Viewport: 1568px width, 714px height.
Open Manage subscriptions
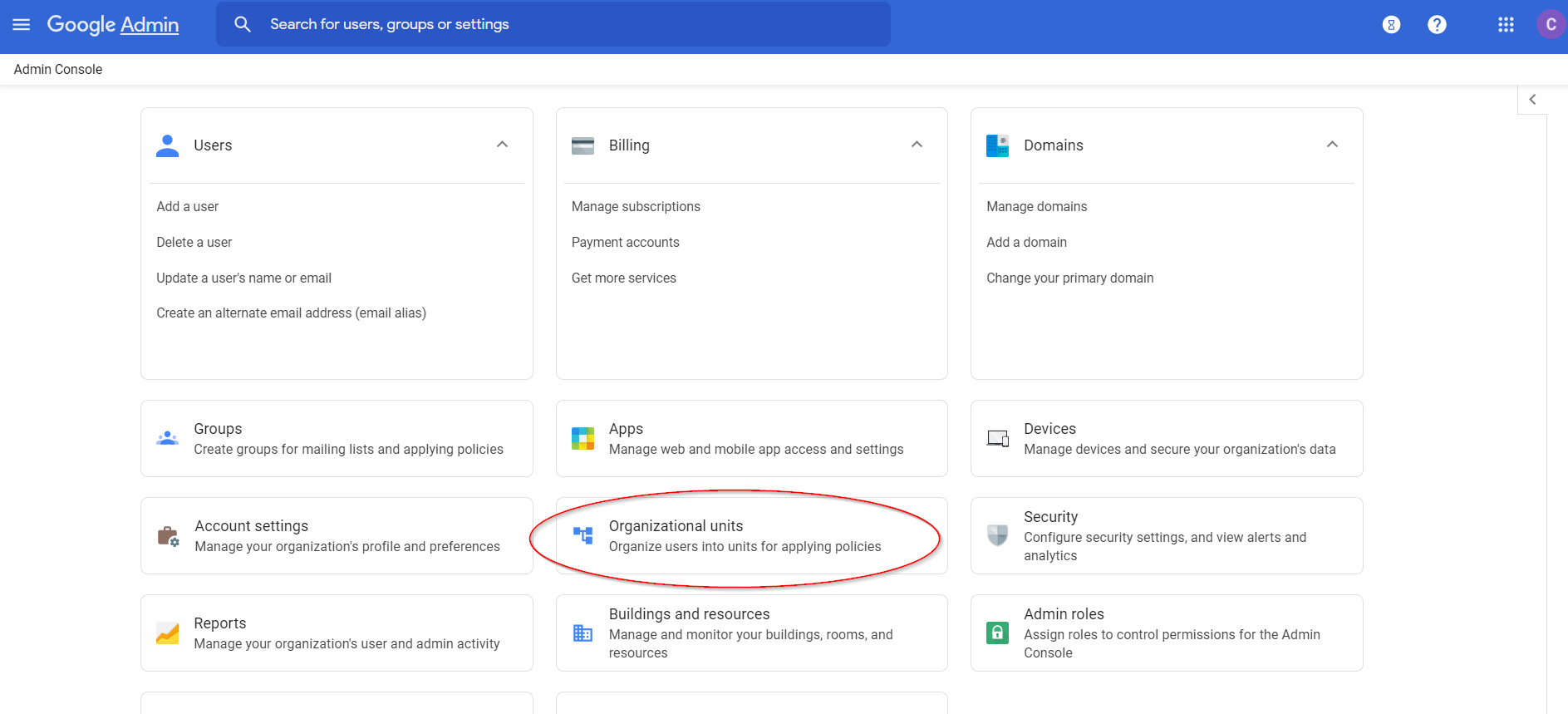(x=636, y=206)
